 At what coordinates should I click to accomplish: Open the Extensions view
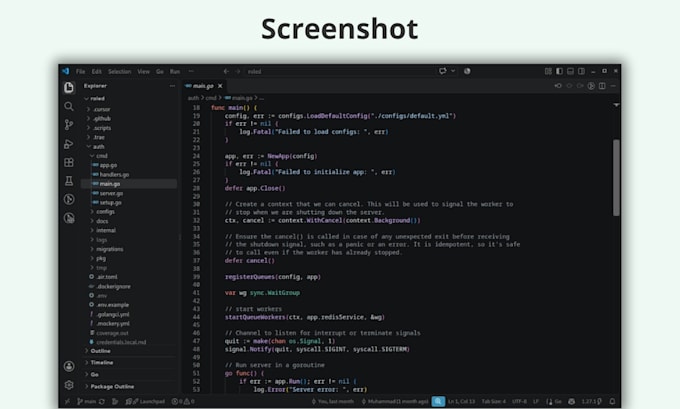pyautogui.click(x=69, y=162)
